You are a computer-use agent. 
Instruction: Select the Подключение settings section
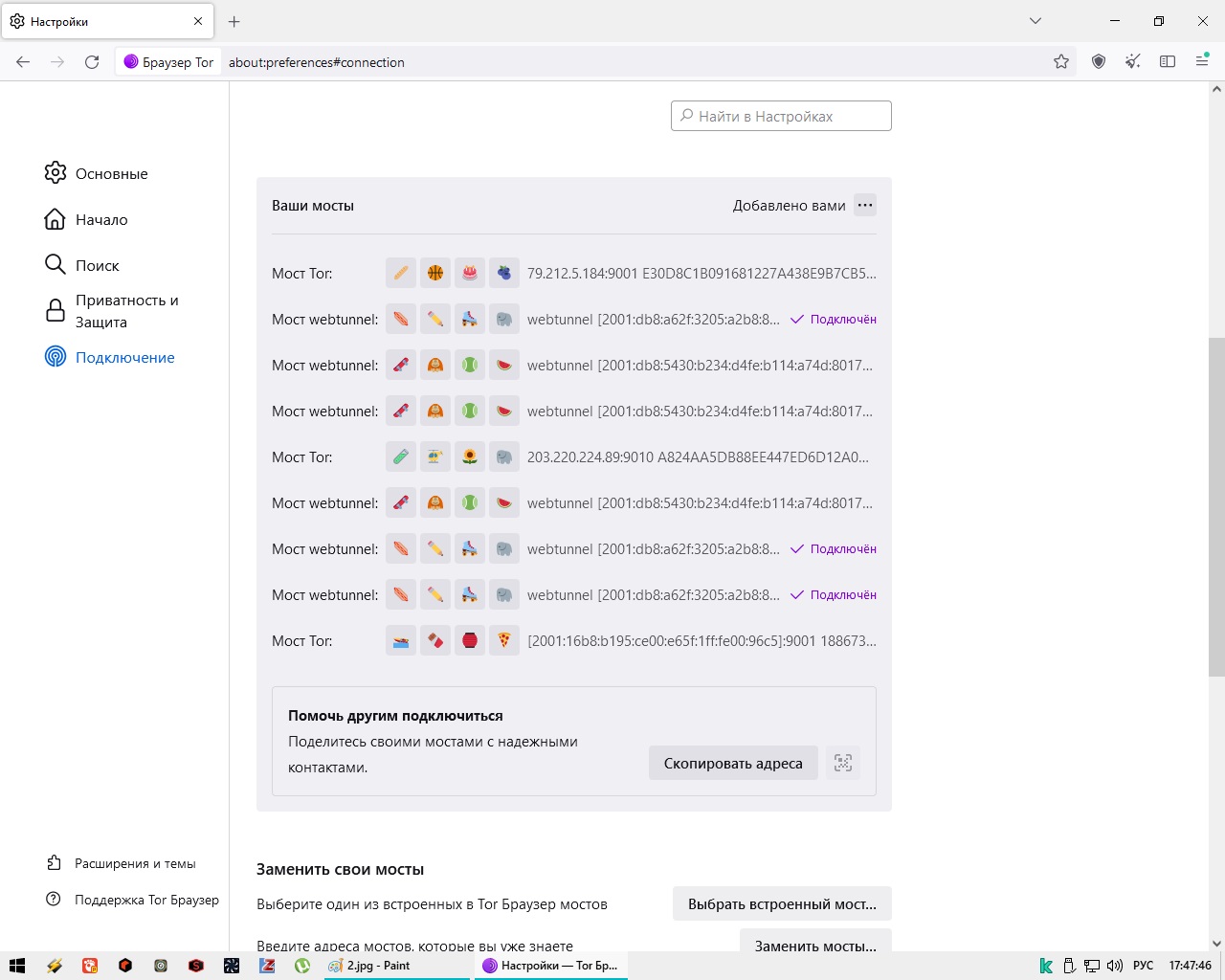click(x=110, y=357)
